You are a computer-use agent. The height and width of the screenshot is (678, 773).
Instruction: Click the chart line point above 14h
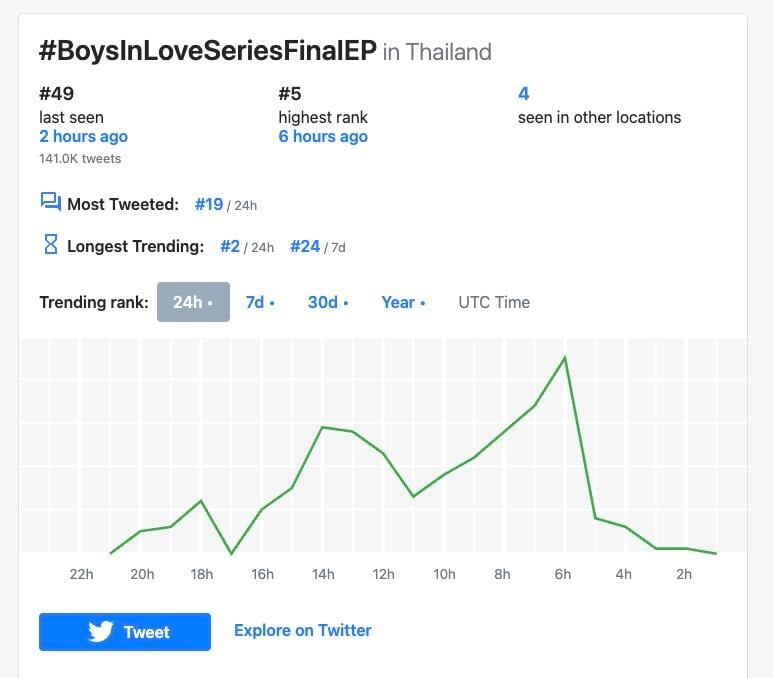(x=322, y=427)
